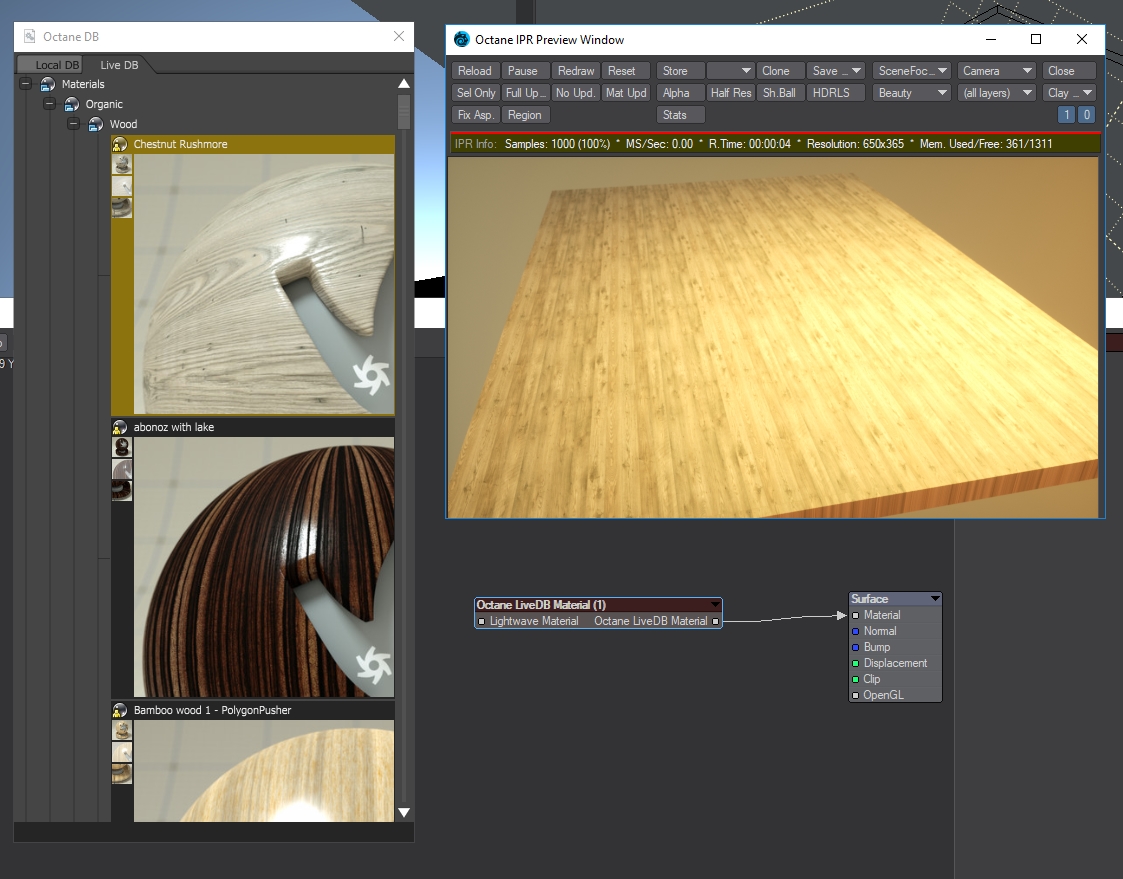Click the Chestnut Rushmore material icon
Screen dimensions: 1123x879
[x=120, y=144]
